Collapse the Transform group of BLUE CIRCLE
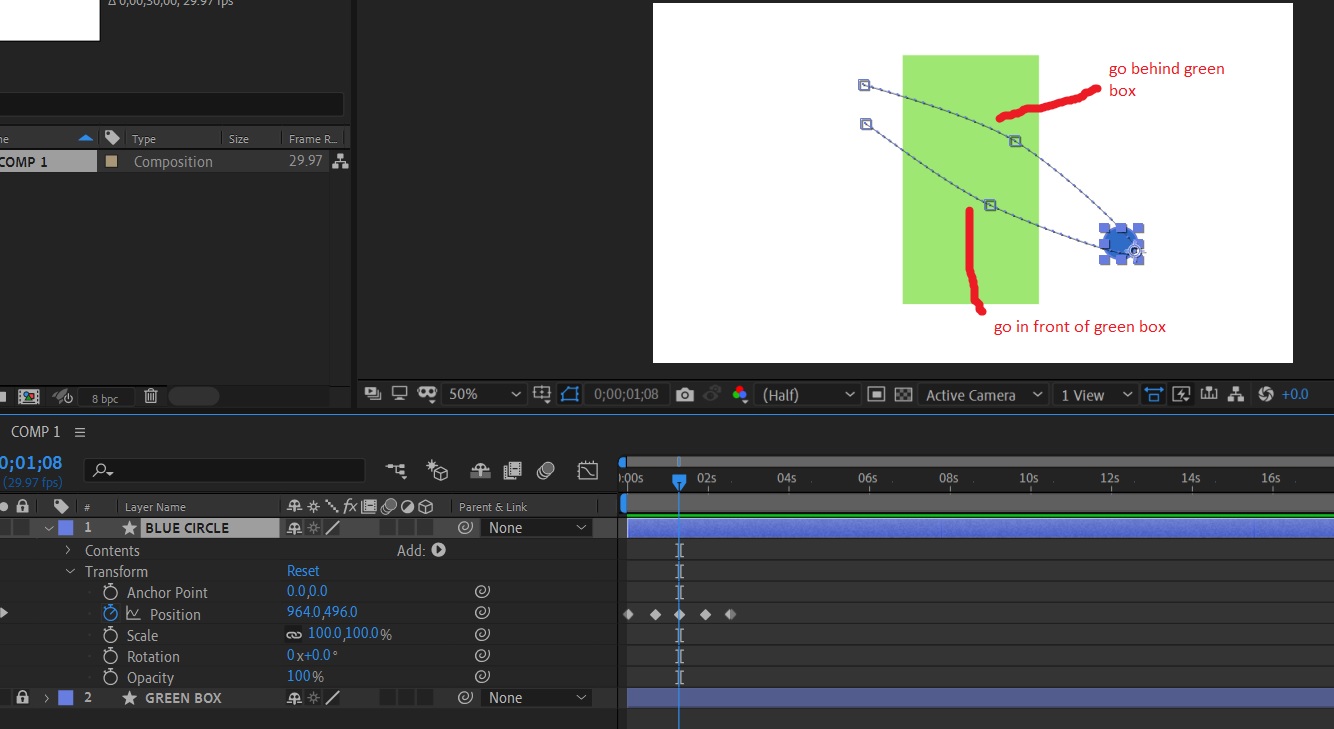The image size is (1334, 729). coord(70,571)
